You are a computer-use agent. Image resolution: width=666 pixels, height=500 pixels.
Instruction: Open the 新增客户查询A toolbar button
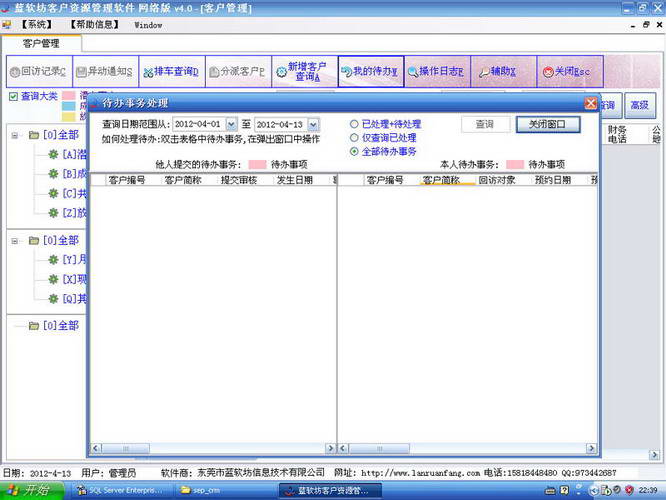305,72
